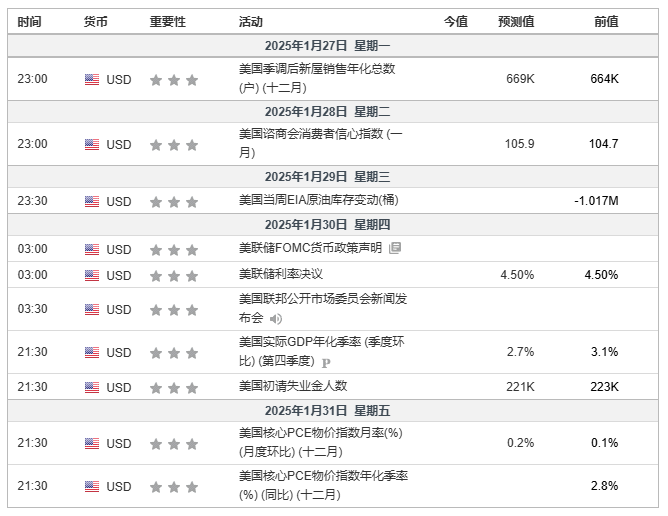Click importance stars in 美联储利率决议 row

(x=174, y=275)
